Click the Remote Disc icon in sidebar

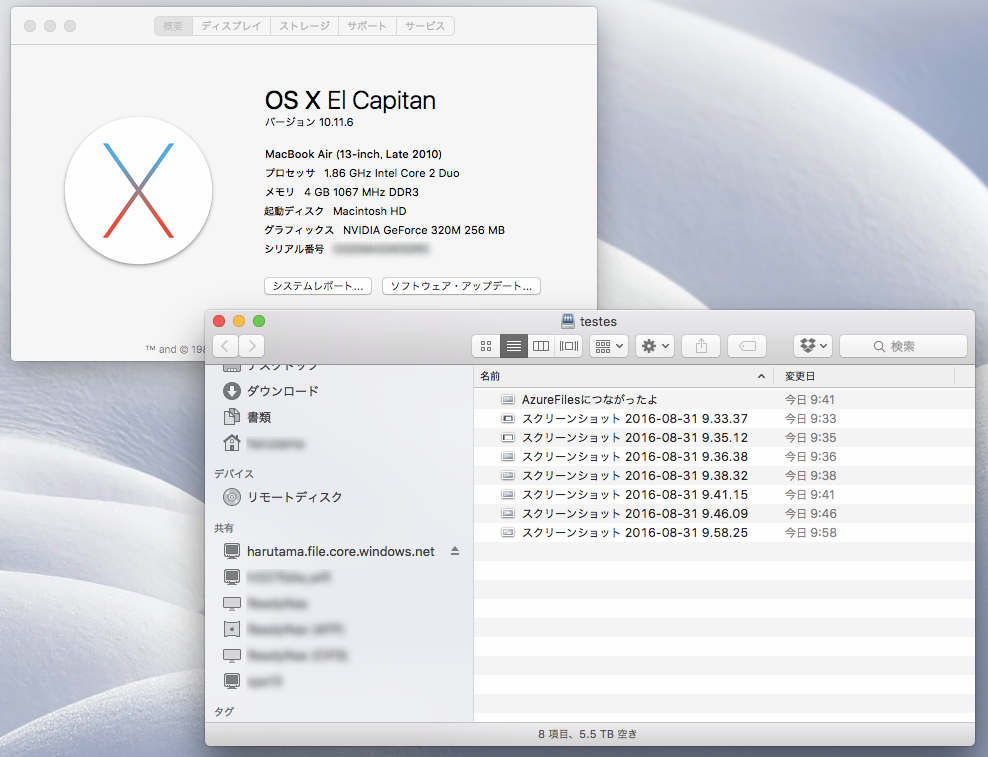tap(232, 497)
